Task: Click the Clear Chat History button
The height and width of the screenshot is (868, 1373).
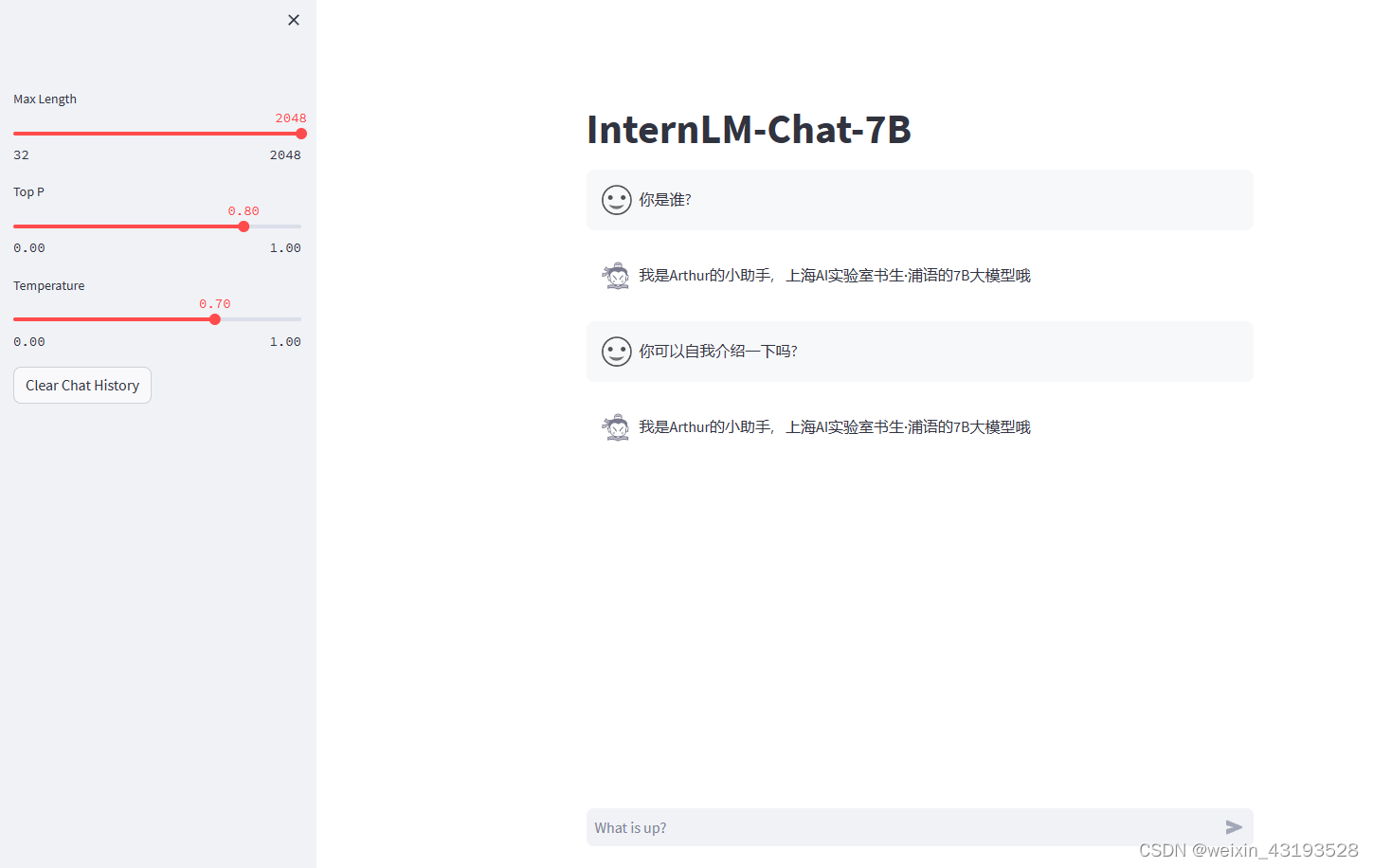Action: [x=82, y=385]
